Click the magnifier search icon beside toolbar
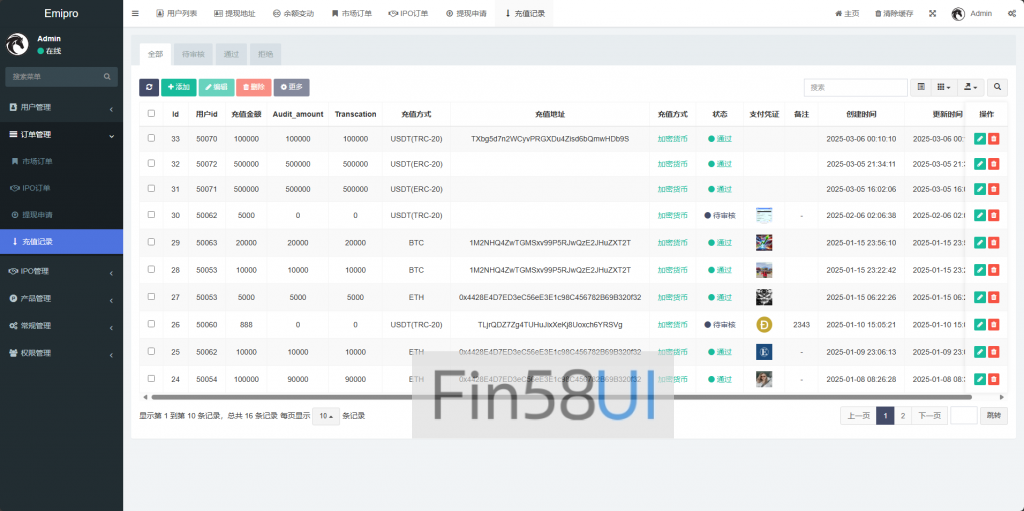Viewport: 1024px width, 511px height. coord(997,88)
